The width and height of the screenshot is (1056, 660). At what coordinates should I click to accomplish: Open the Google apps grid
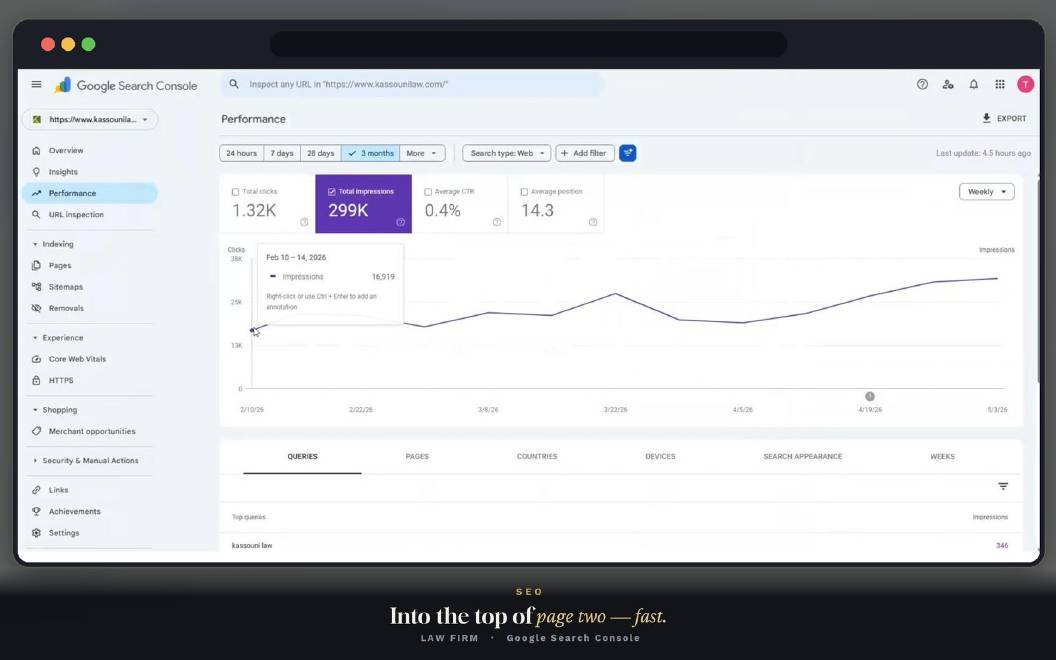point(999,84)
